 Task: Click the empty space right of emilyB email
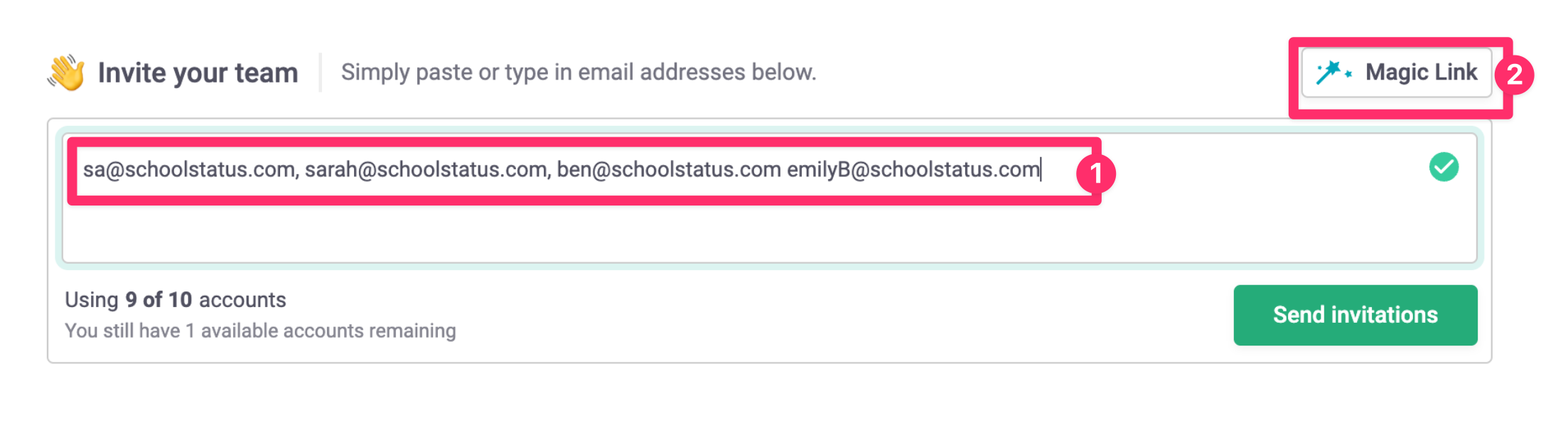click(1265, 169)
